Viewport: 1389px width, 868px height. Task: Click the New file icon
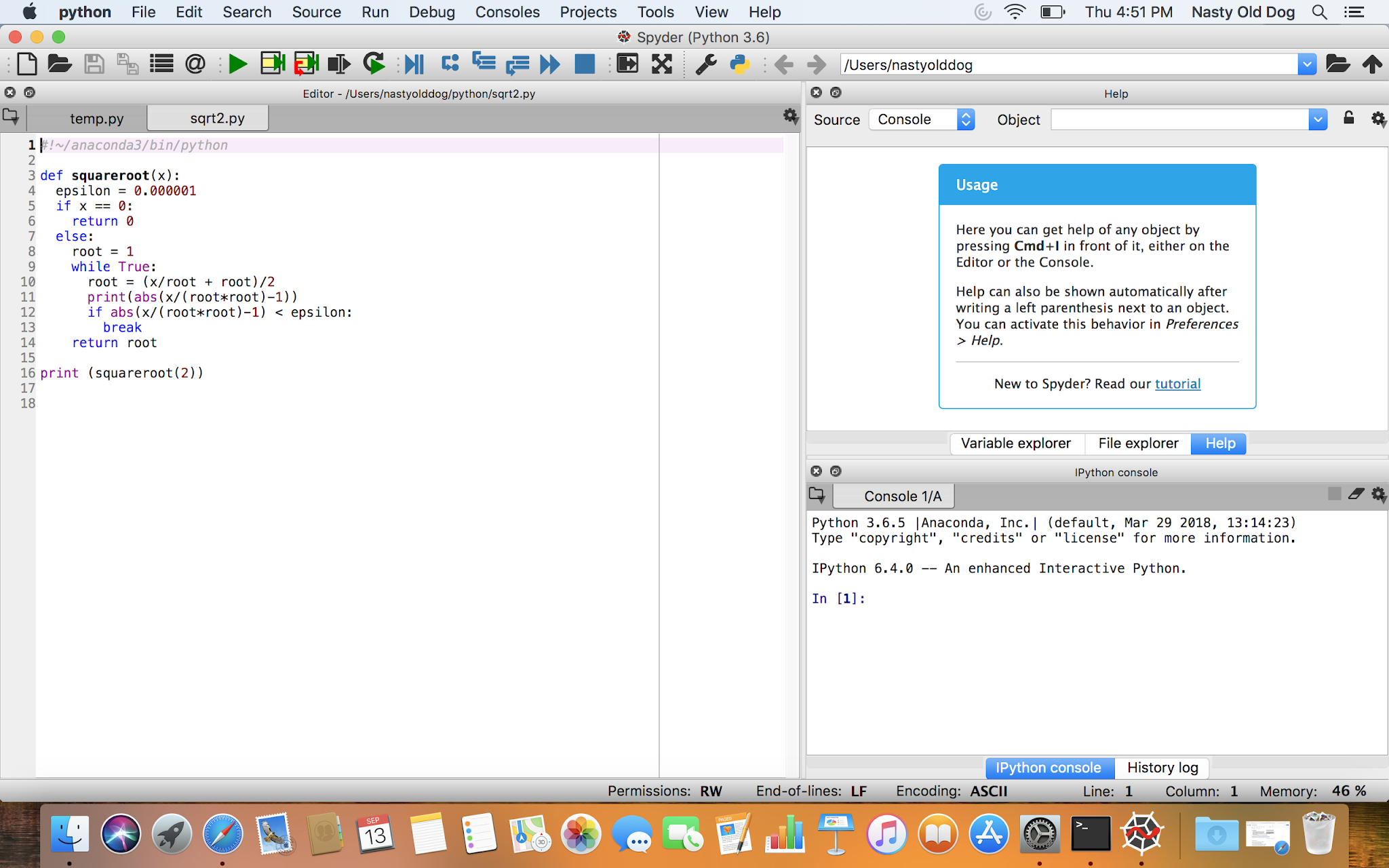(27, 64)
